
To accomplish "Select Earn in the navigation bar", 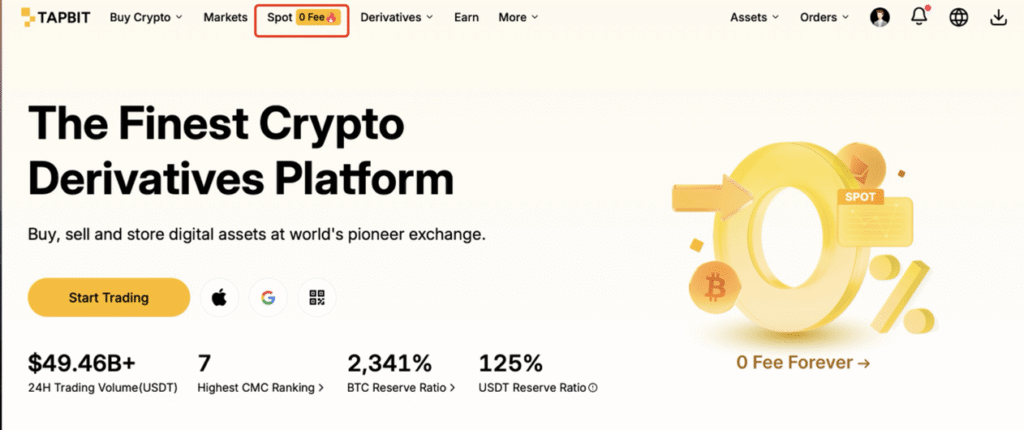I will point(466,17).
